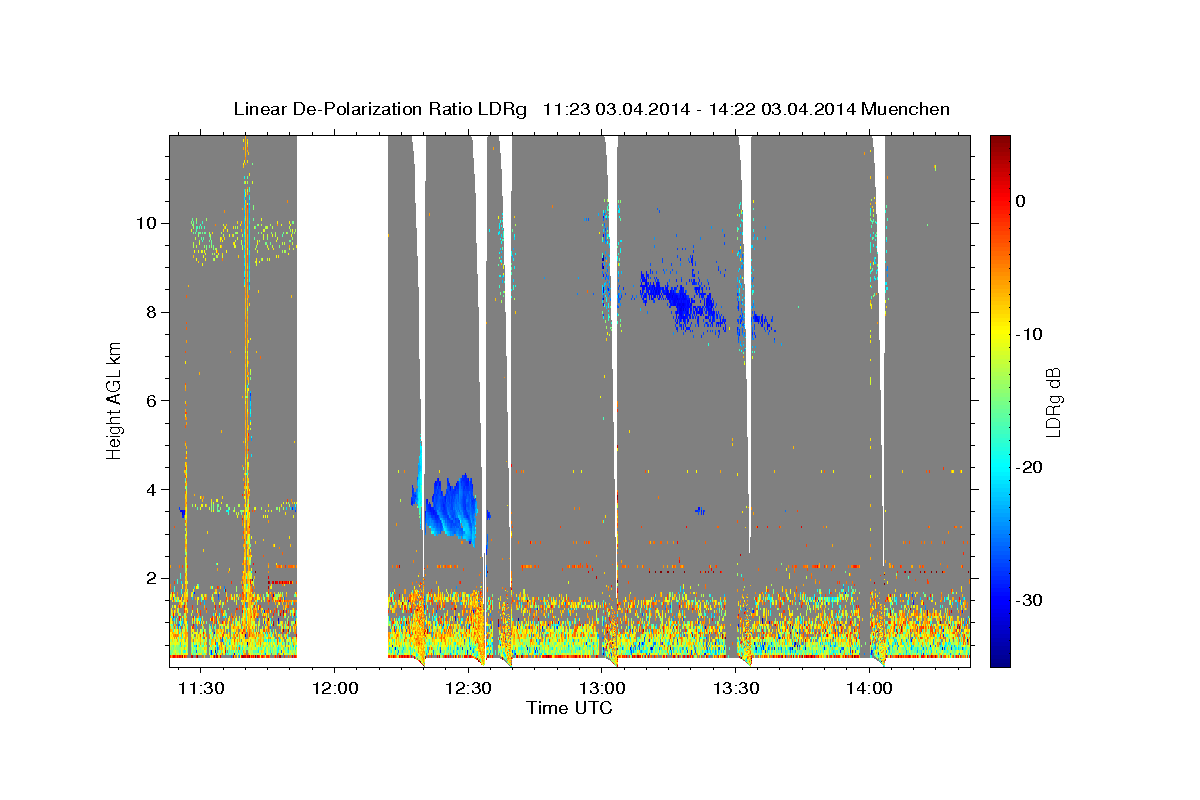Click the 12:30 time tick label

[x=468, y=689]
